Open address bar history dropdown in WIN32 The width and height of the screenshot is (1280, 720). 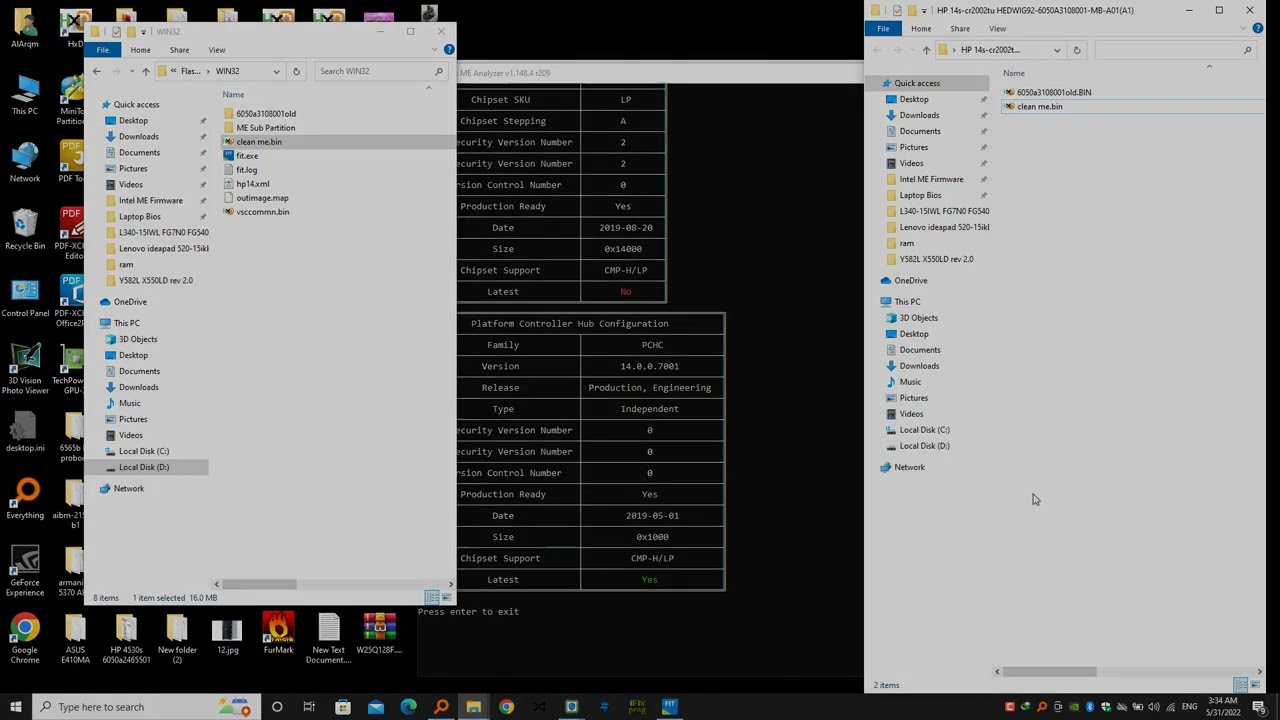pyautogui.click(x=276, y=71)
